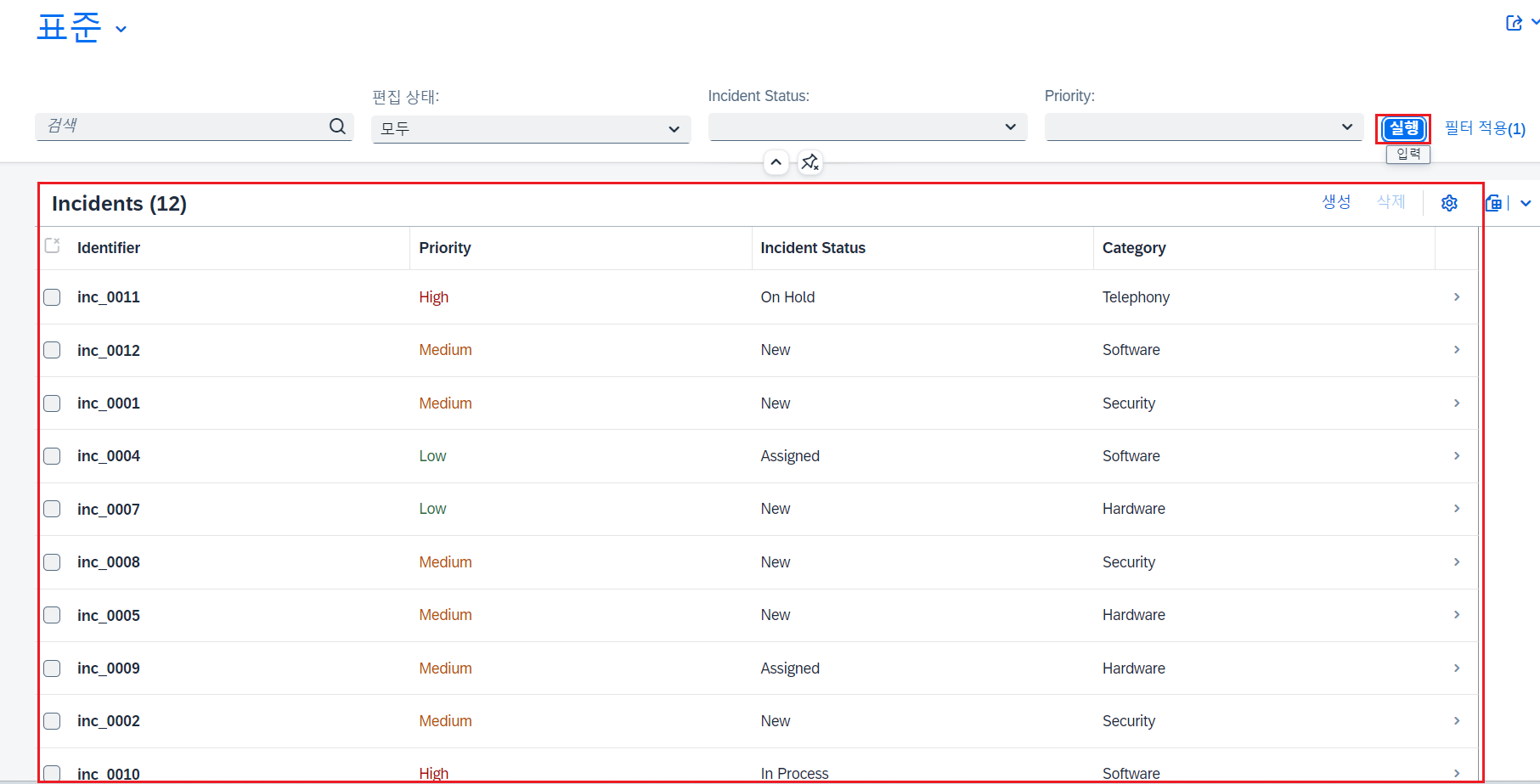
Task: Click the Incident Status column header
Action: click(x=813, y=248)
